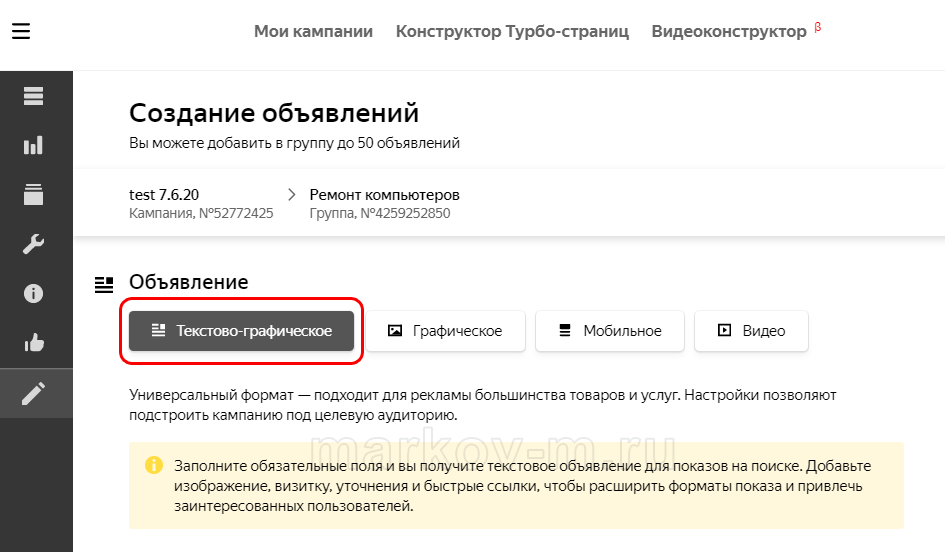The width and height of the screenshot is (945, 552).
Task: Select the Видео ad type
Action: pos(751,331)
